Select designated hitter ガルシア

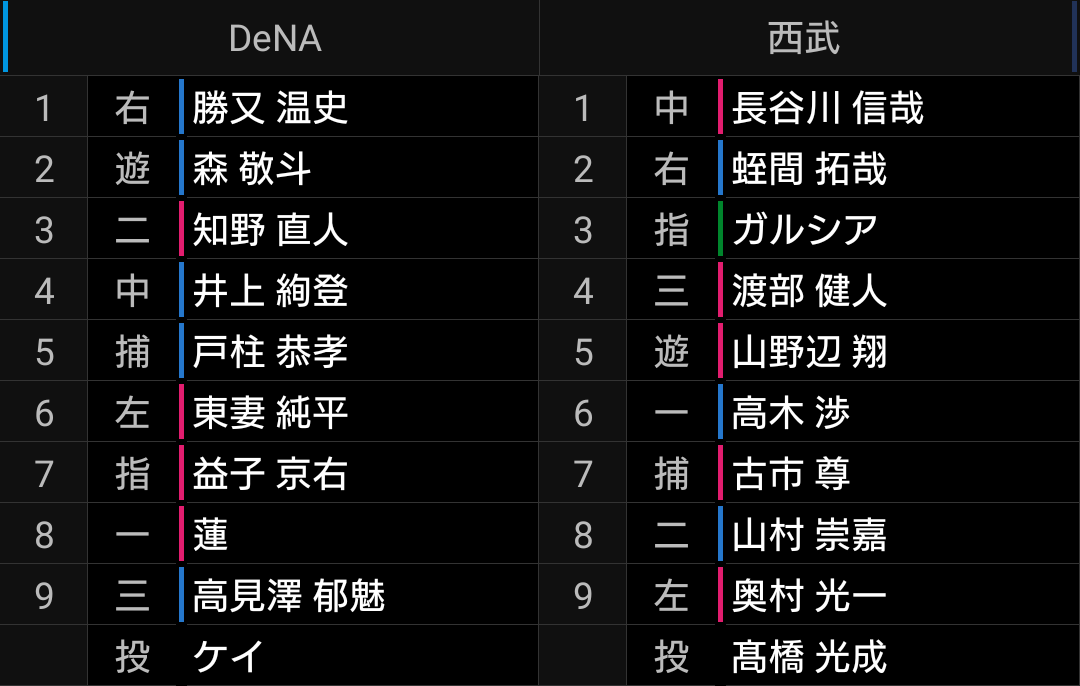click(x=804, y=229)
